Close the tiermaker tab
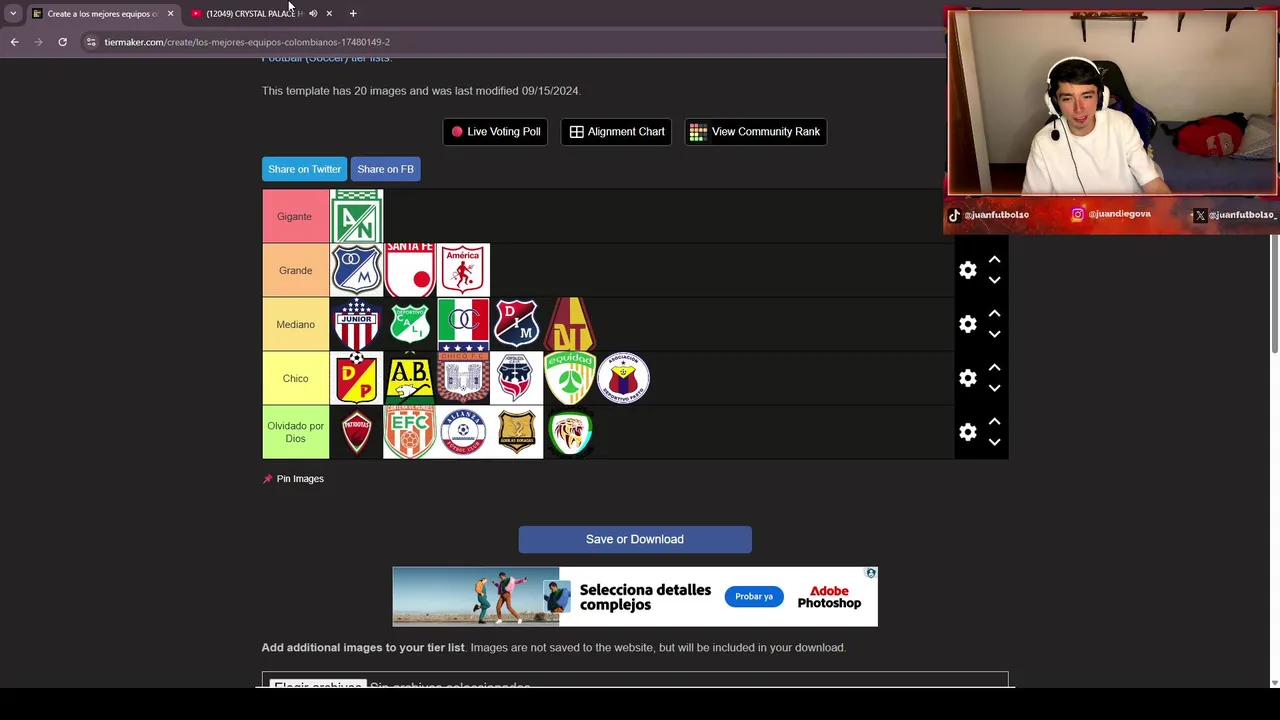Screen dimensions: 1280x720 point(170,13)
